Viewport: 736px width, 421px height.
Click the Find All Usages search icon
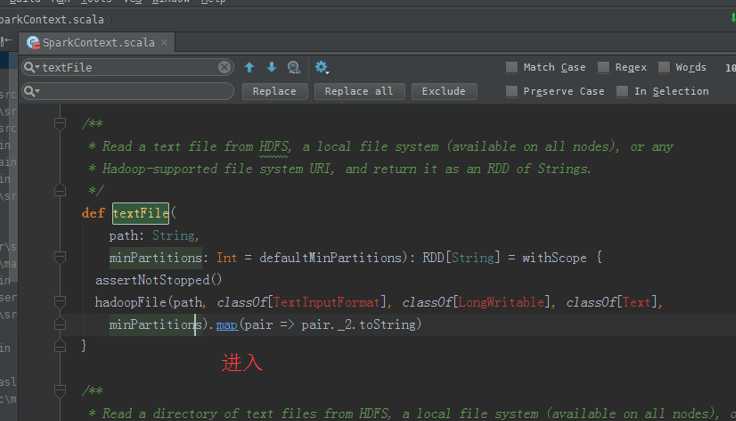[294, 68]
